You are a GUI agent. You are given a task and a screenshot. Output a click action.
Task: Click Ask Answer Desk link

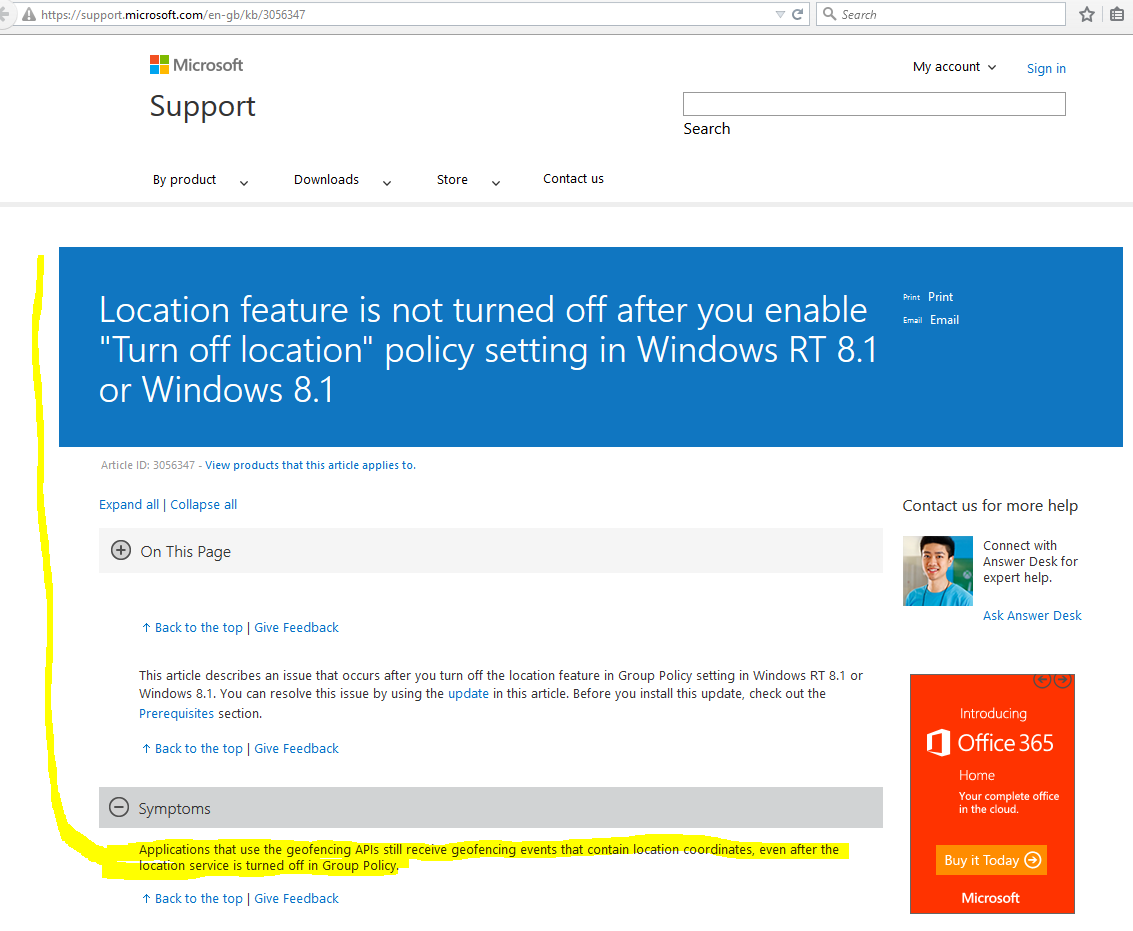[1032, 615]
